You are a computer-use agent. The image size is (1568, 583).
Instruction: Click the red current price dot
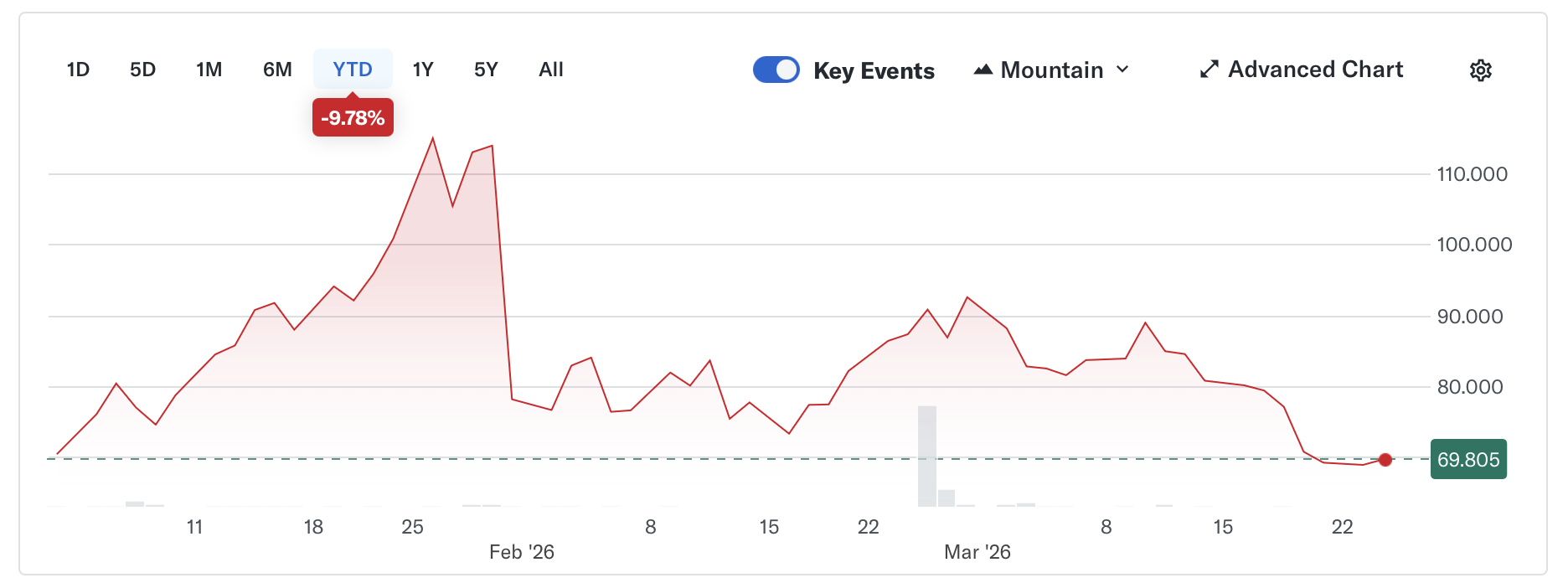tap(1385, 460)
